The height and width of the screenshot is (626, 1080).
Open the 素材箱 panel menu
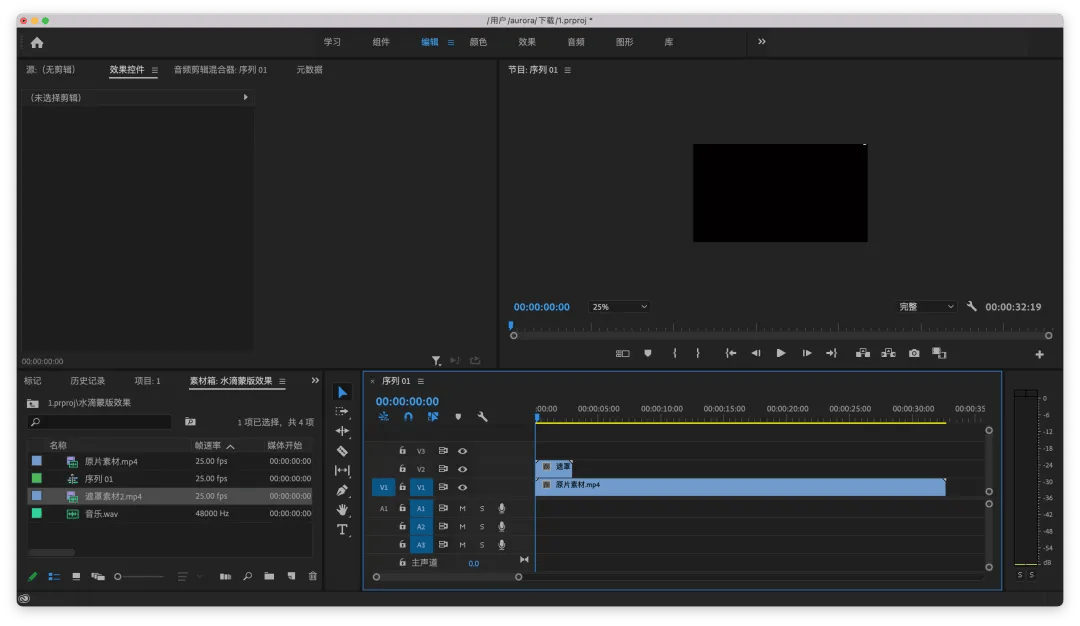click(x=282, y=382)
